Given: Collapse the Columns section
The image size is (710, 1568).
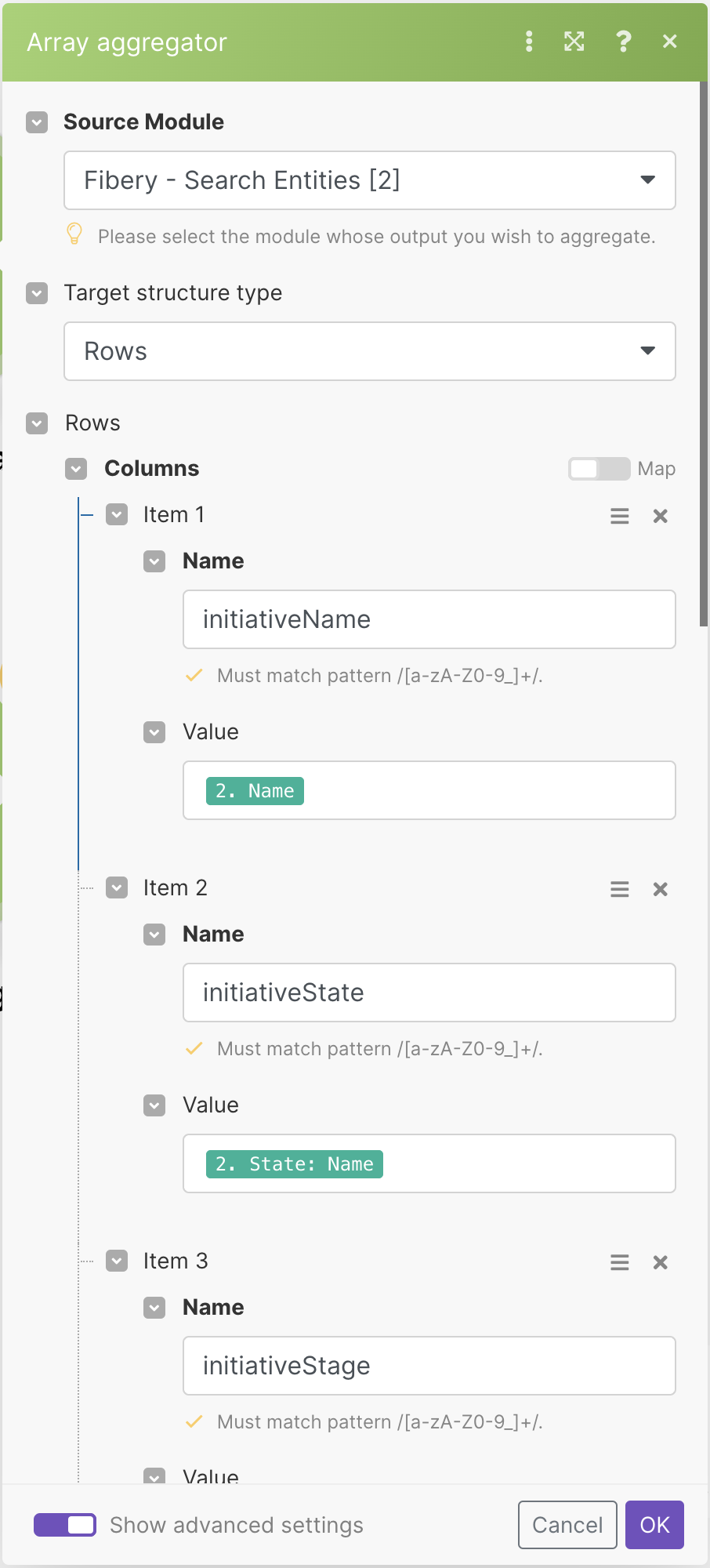Looking at the screenshot, I should [x=76, y=469].
